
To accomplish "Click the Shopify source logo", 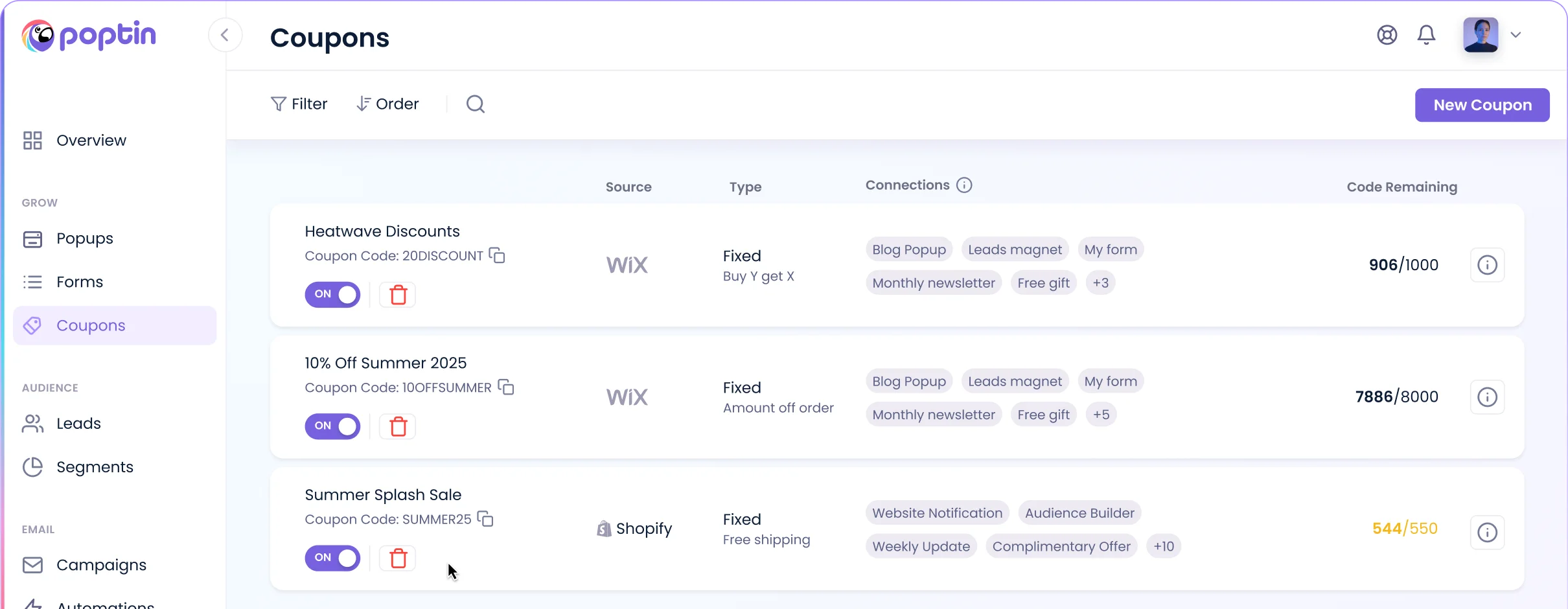I will pyautogui.click(x=634, y=529).
